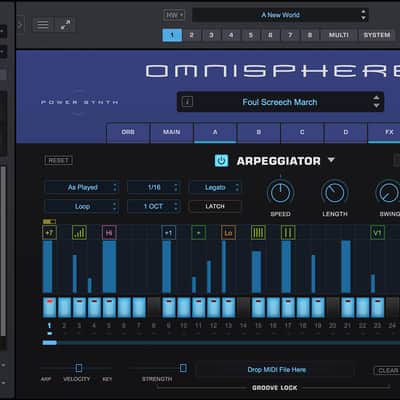Click the SWING knob
400x400 pixels.
389,192
